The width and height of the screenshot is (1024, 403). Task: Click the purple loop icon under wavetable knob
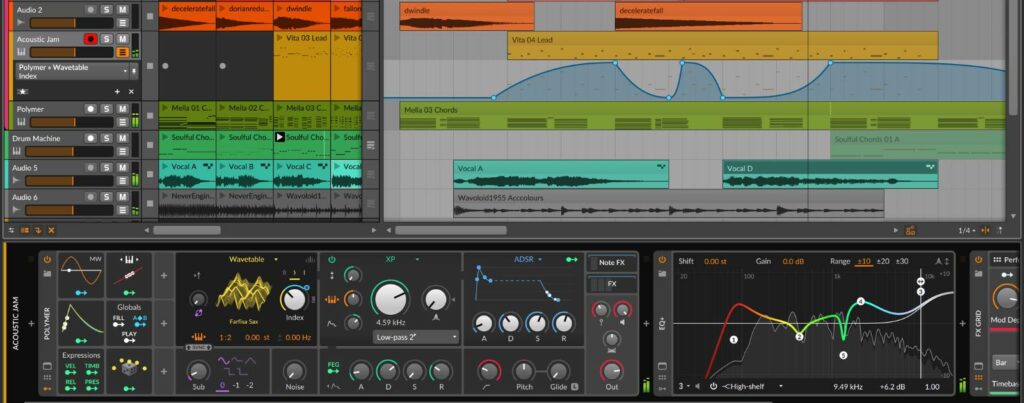pos(199,313)
